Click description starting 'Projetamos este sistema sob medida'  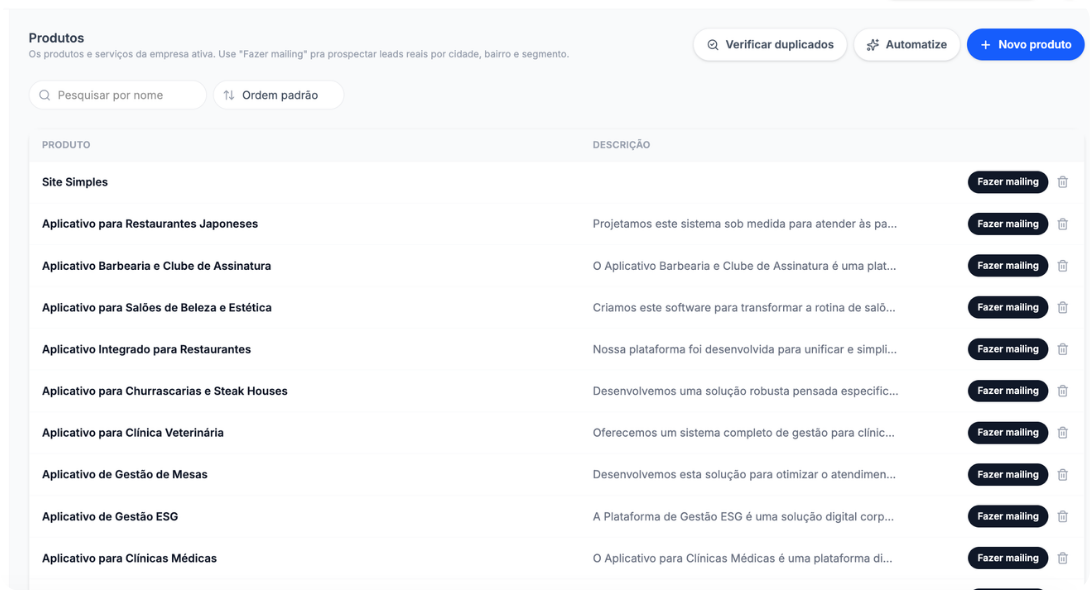[x=745, y=224]
